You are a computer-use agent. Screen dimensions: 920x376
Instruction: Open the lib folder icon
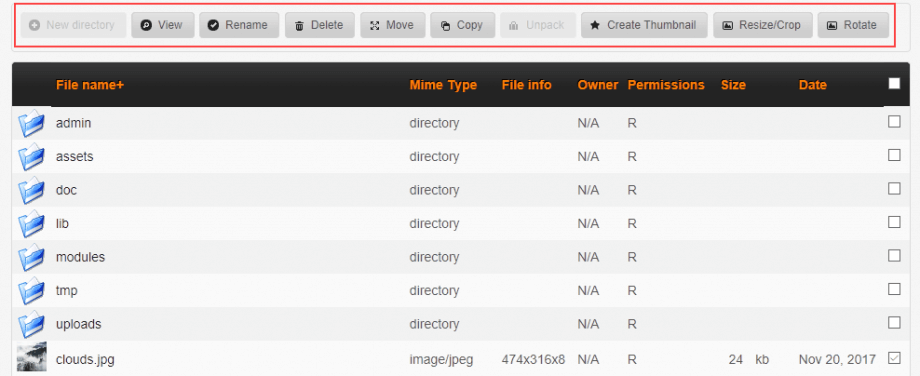pos(31,223)
